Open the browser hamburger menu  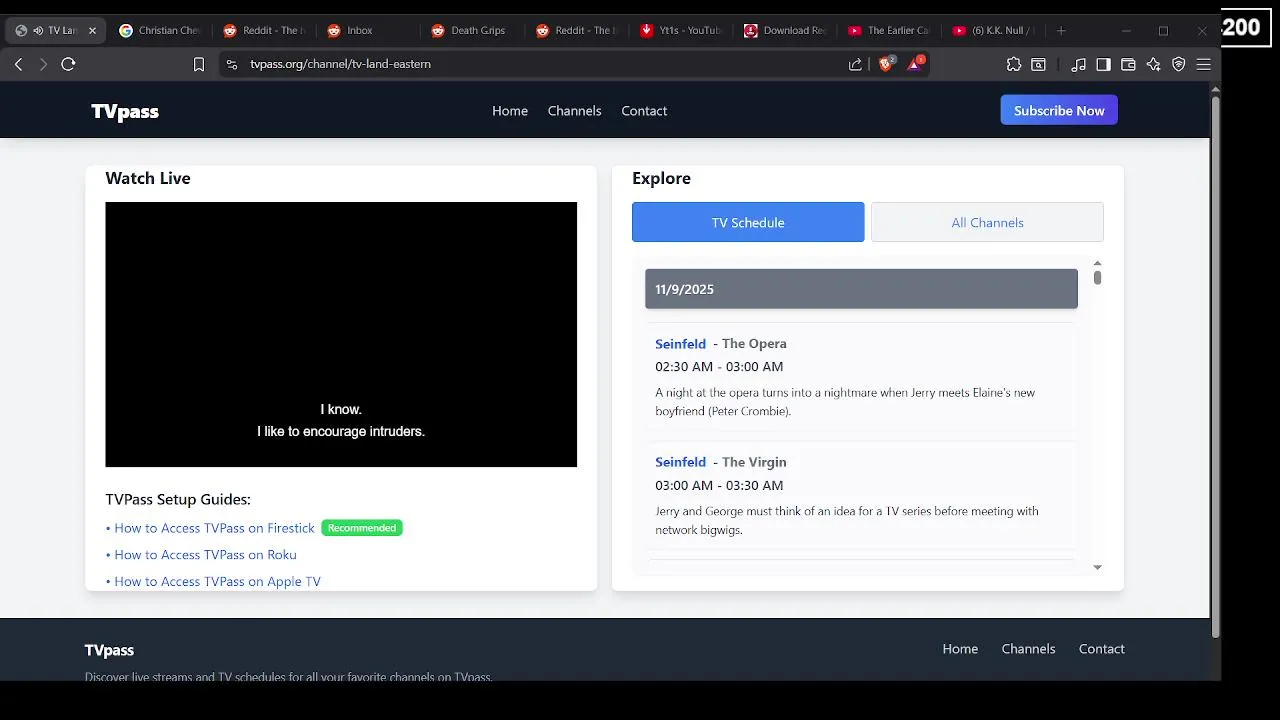tap(1203, 64)
